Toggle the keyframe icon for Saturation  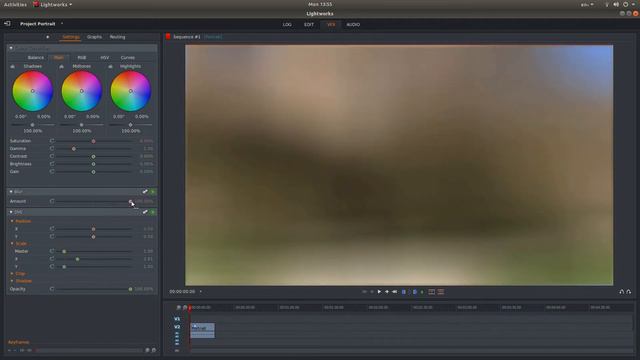[52, 141]
